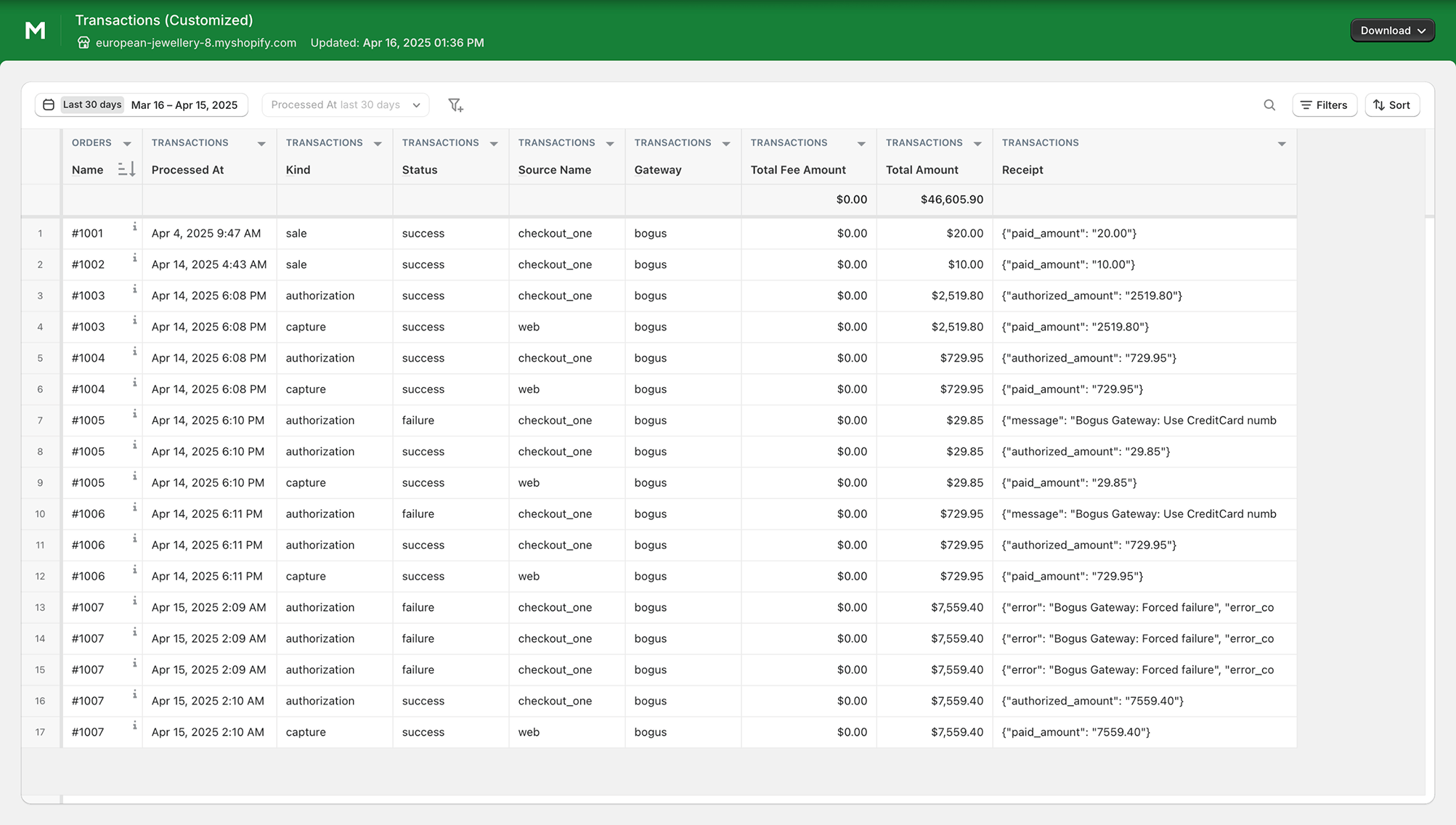Click the add filter funnel icon
The image size is (1456, 825).
[x=456, y=105]
